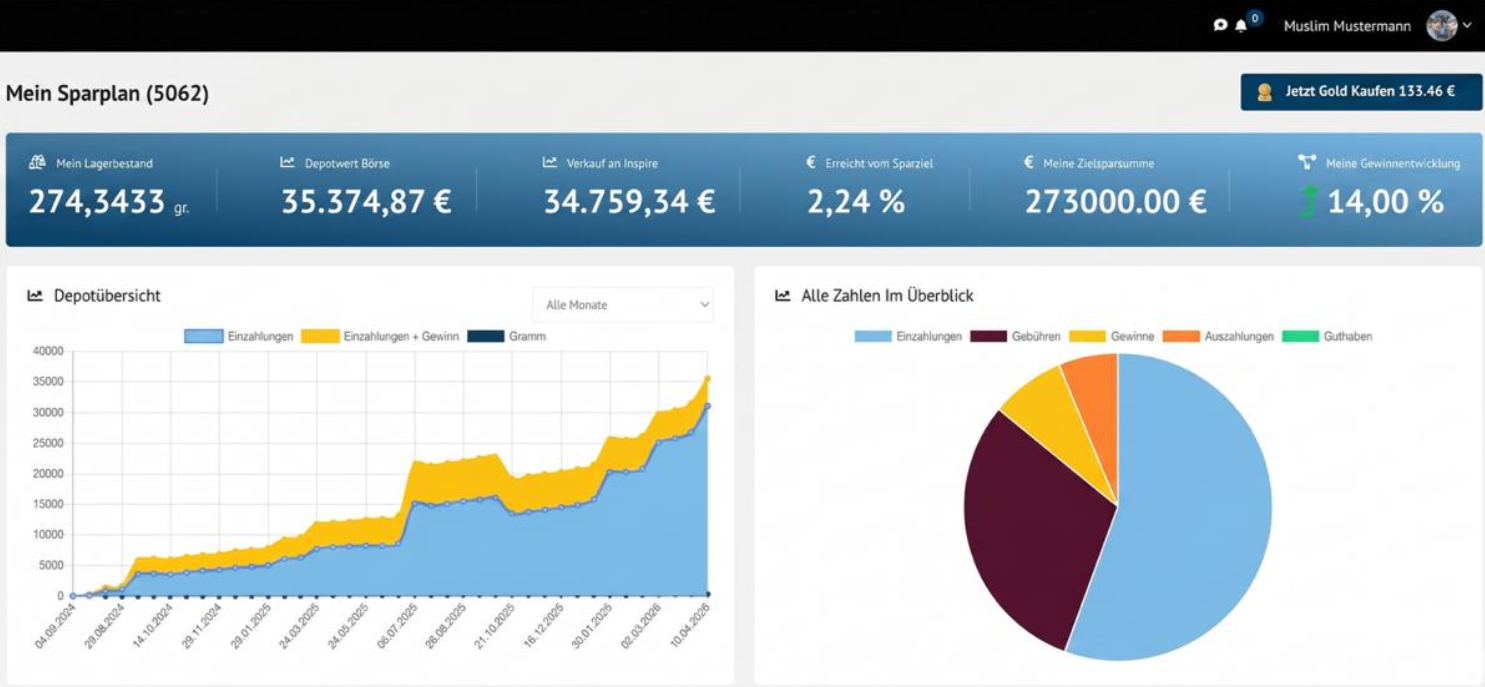
Task: Click the Jetzt Gold Kaufen button
Action: point(1362,92)
